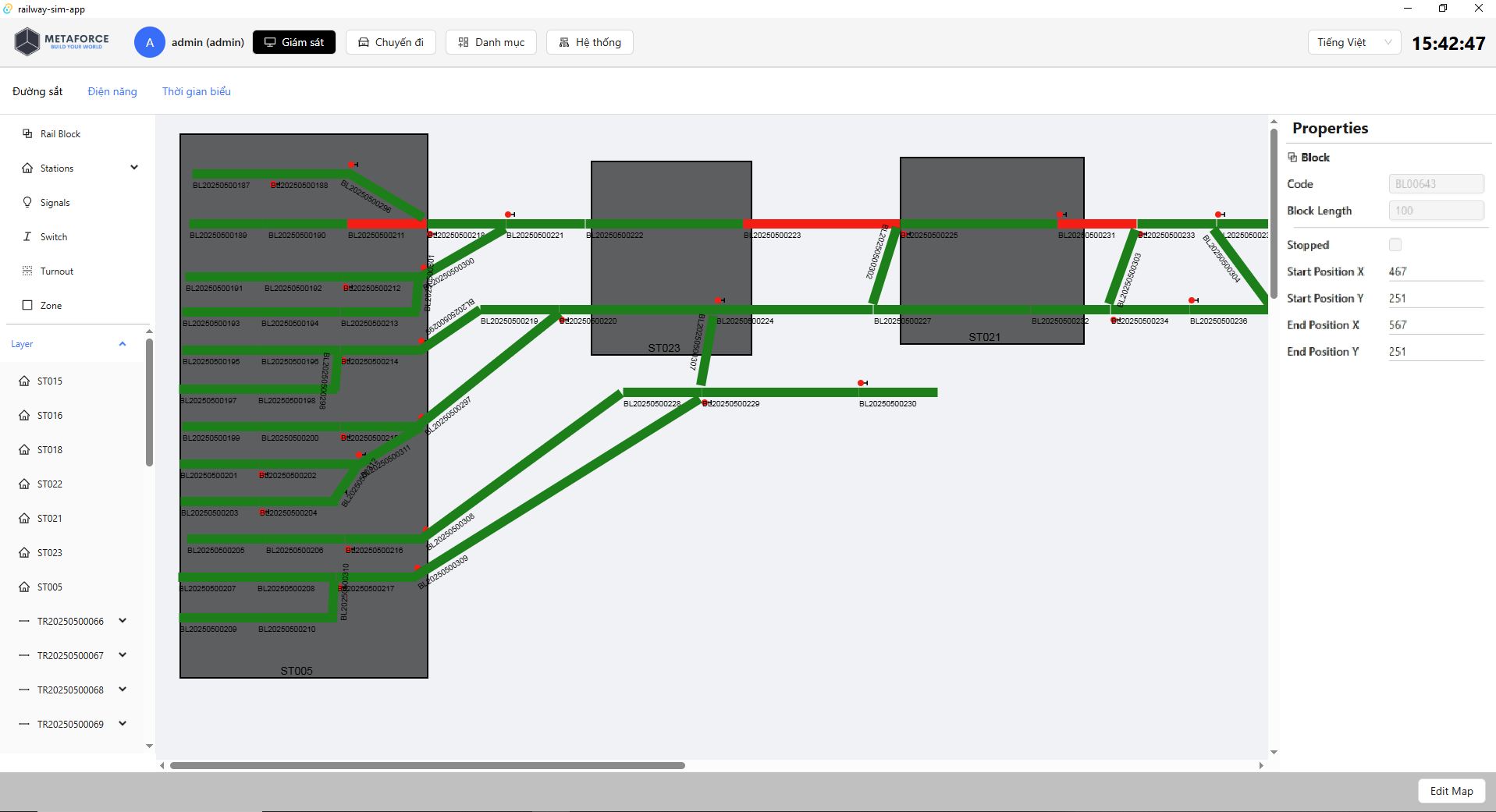
Task: Select the Rail Block tool icon
Action: coord(27,134)
